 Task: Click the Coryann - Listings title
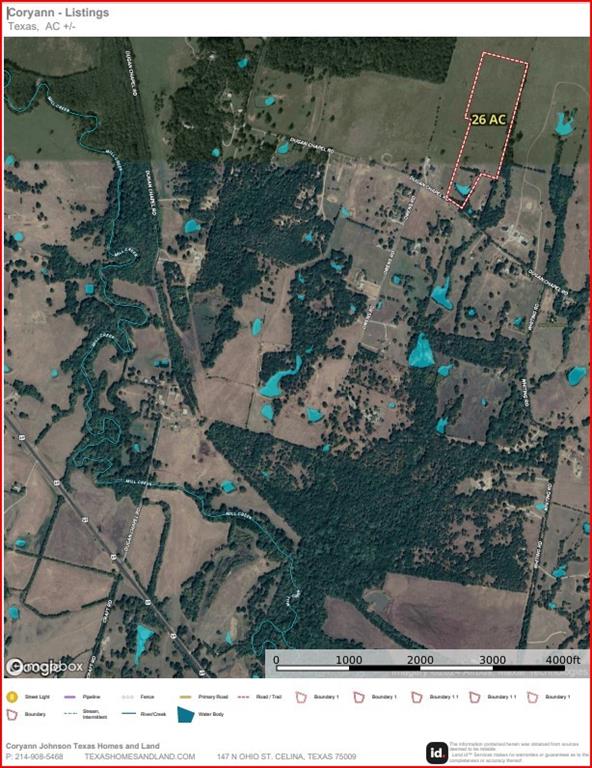click(x=58, y=13)
